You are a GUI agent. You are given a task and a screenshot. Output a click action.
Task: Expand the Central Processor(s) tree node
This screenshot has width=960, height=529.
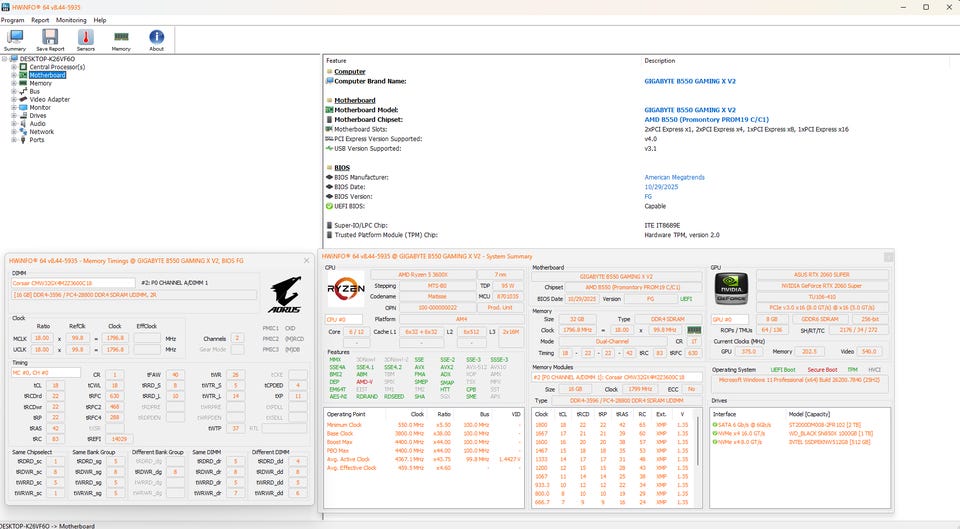14,67
